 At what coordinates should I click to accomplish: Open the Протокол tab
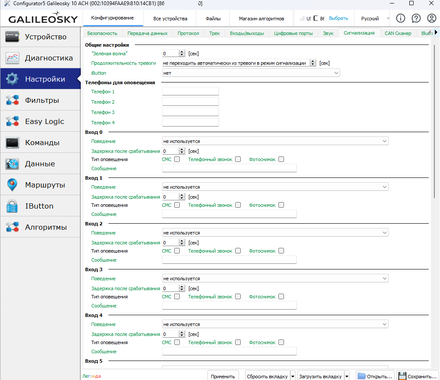[188, 33]
